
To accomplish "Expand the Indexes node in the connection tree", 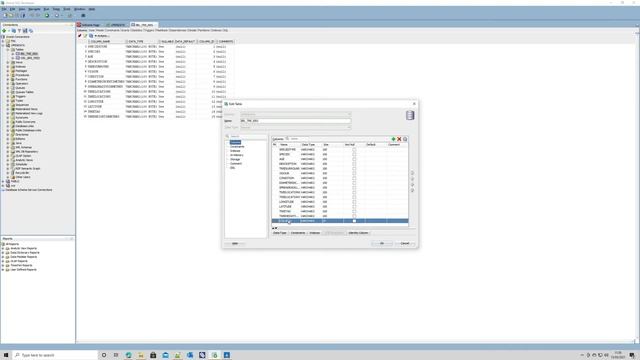I will pyautogui.click(x=8, y=67).
